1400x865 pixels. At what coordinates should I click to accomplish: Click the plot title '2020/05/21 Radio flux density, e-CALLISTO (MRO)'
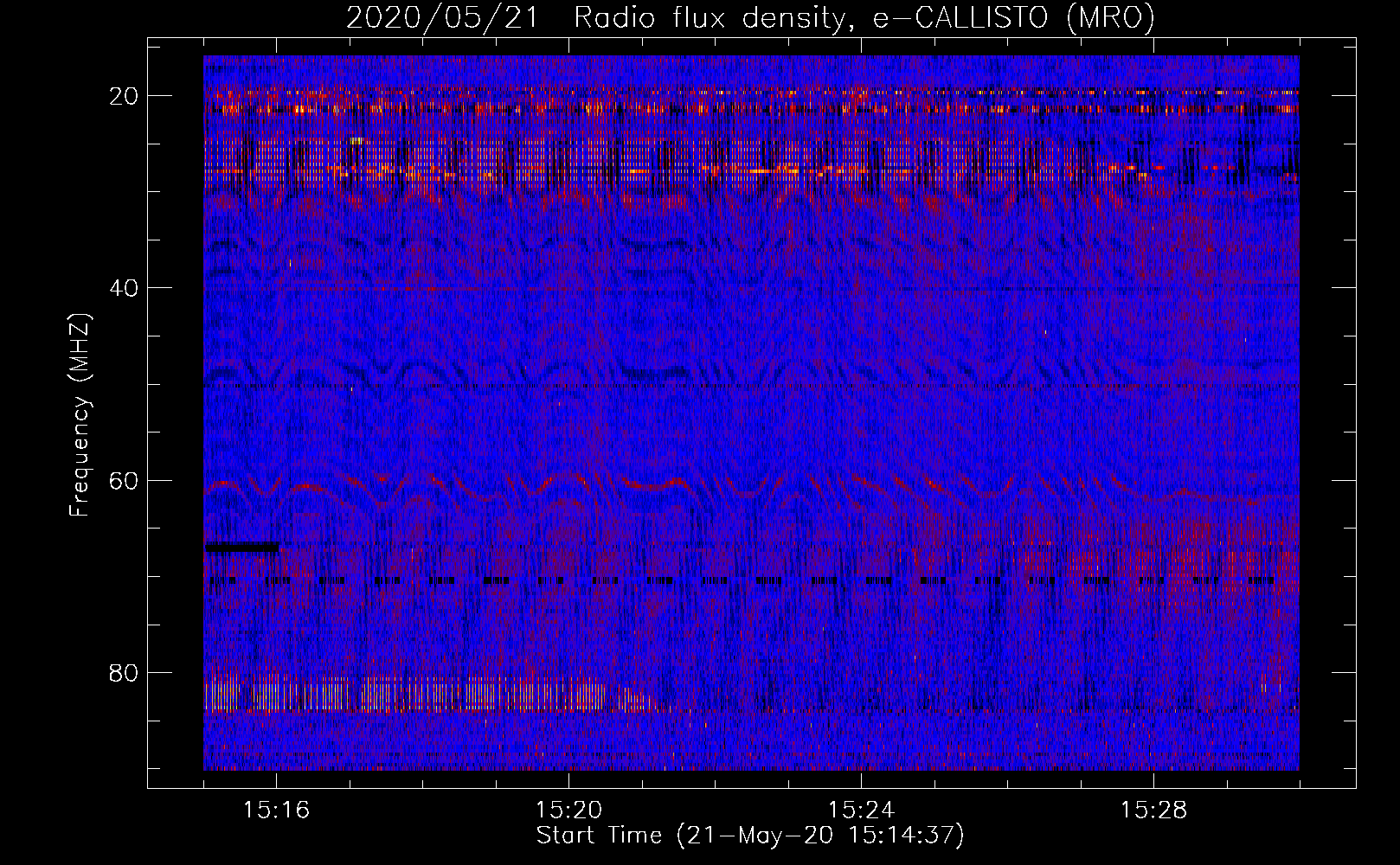(750, 17)
